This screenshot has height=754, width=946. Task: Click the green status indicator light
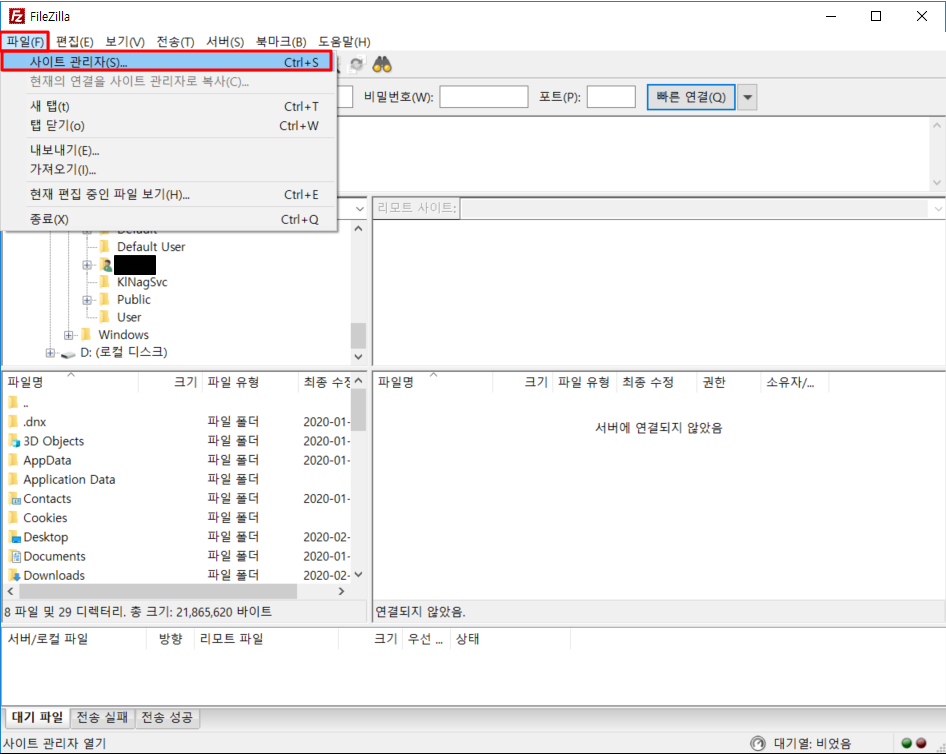pyautogui.click(x=906, y=743)
